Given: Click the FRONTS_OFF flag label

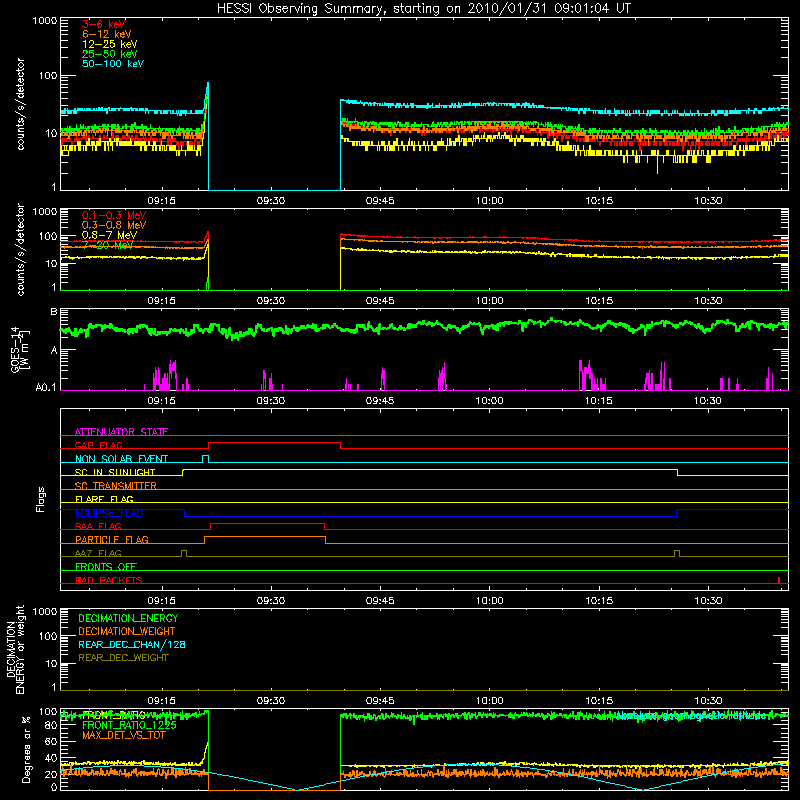Looking at the screenshot, I should pyautogui.click(x=106, y=566).
